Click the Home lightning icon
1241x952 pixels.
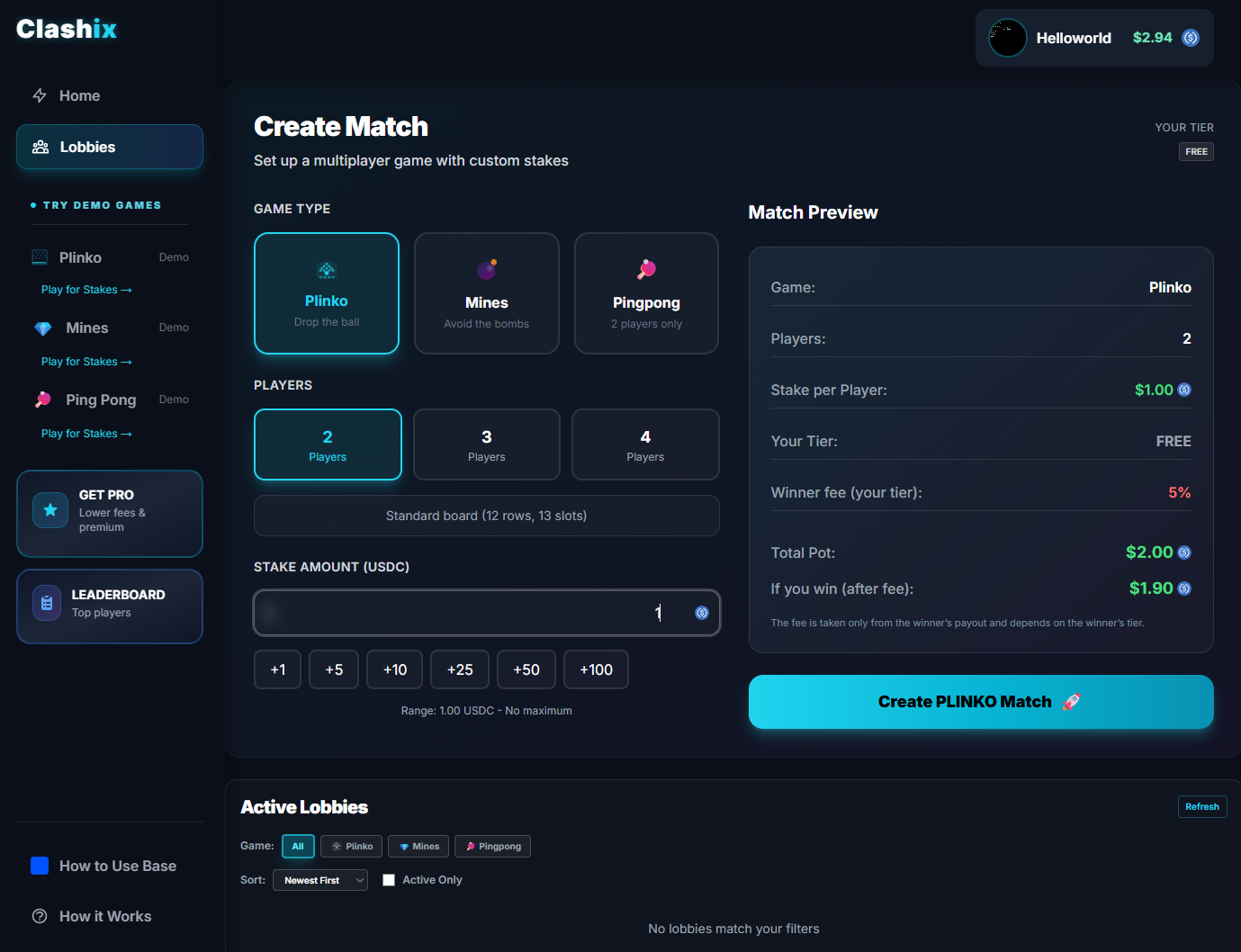[39, 95]
